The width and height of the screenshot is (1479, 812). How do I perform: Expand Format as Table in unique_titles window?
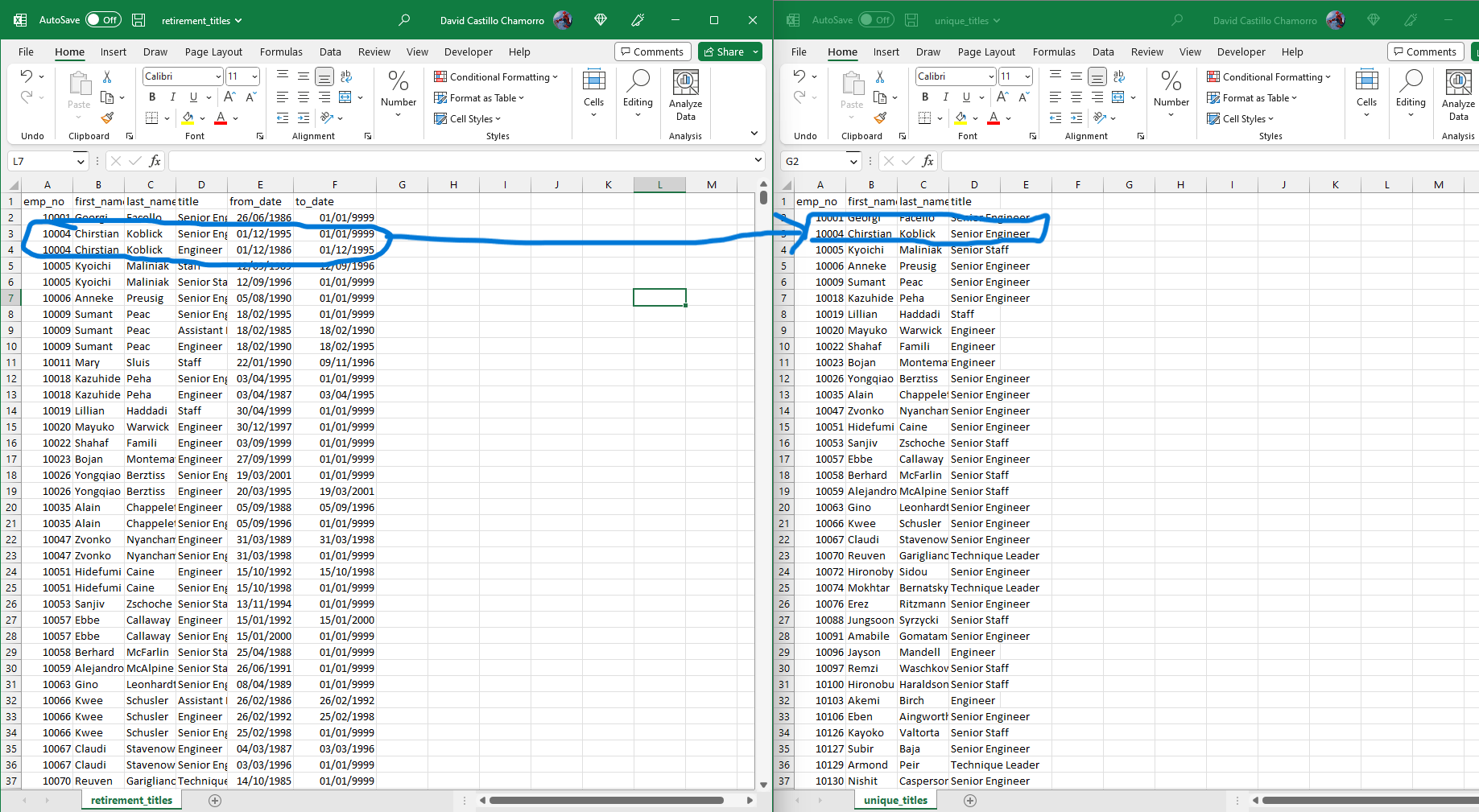coord(1252,97)
